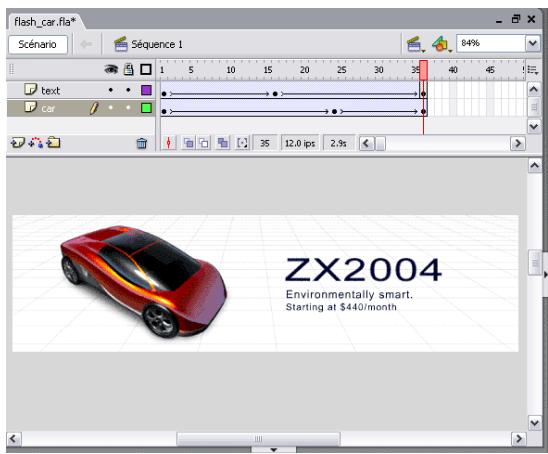Expand the zoom level dropdown arrow
This screenshot has height=454, width=548.
pyautogui.click(x=533, y=43)
